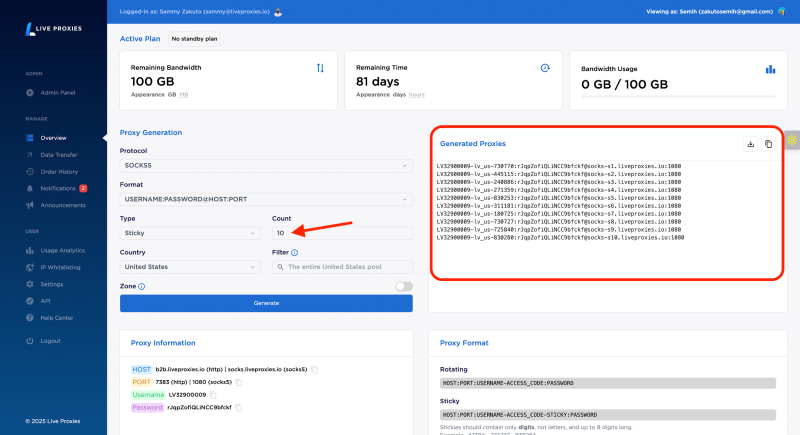Click the IP Whitelisting shield icon
The image size is (800, 435).
(30, 267)
